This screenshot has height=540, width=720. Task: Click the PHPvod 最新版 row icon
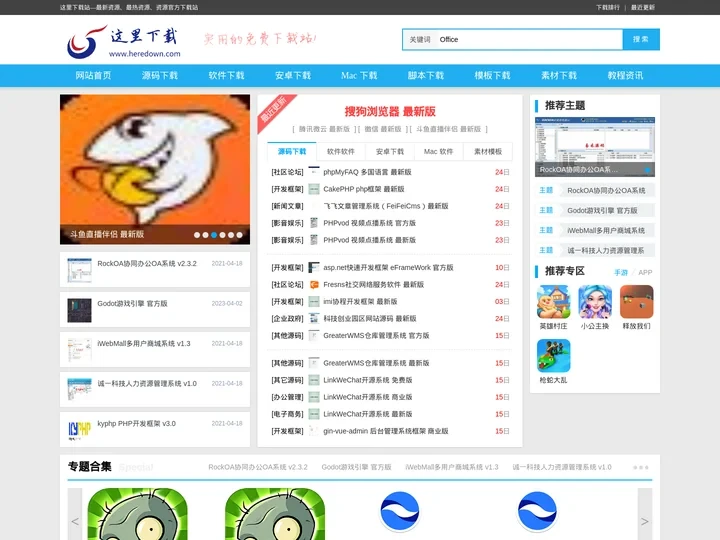point(314,240)
